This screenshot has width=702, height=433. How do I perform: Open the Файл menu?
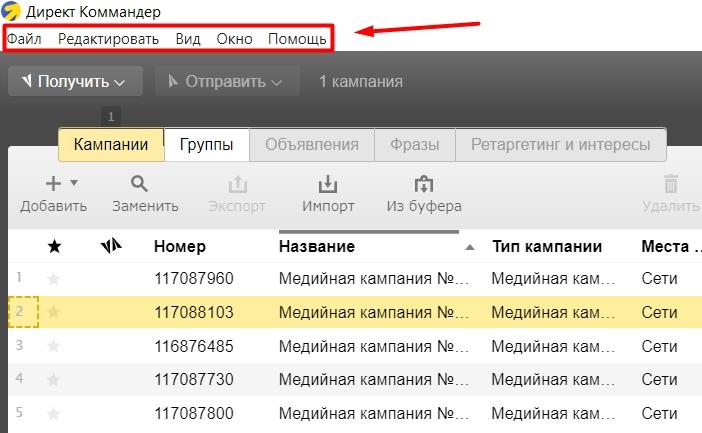(24, 39)
